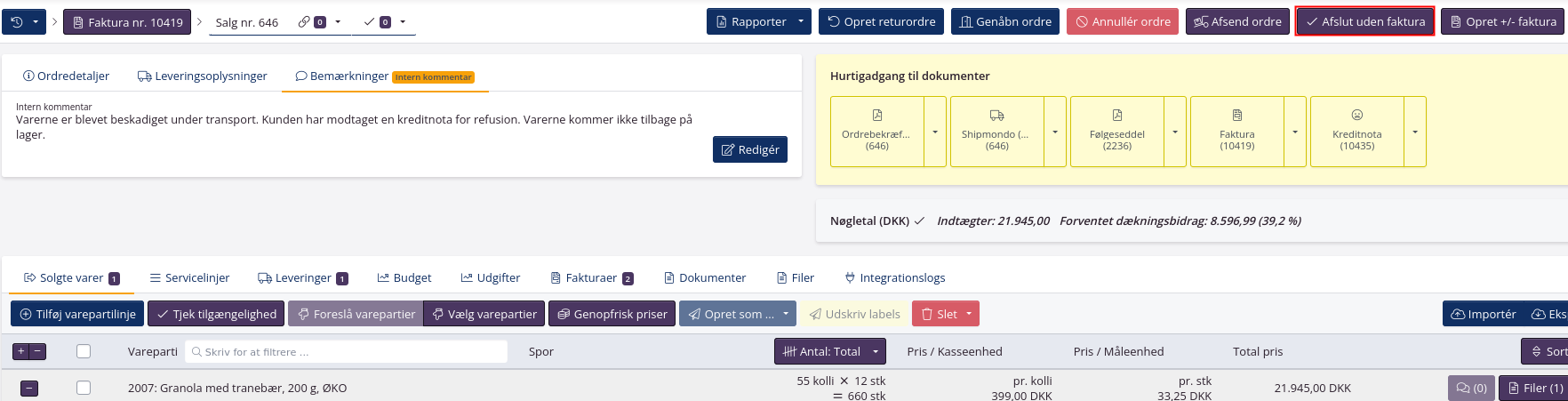This screenshot has width=1568, height=401.
Task: Open the history clock dropdown button
Action: pyautogui.click(x=24, y=21)
